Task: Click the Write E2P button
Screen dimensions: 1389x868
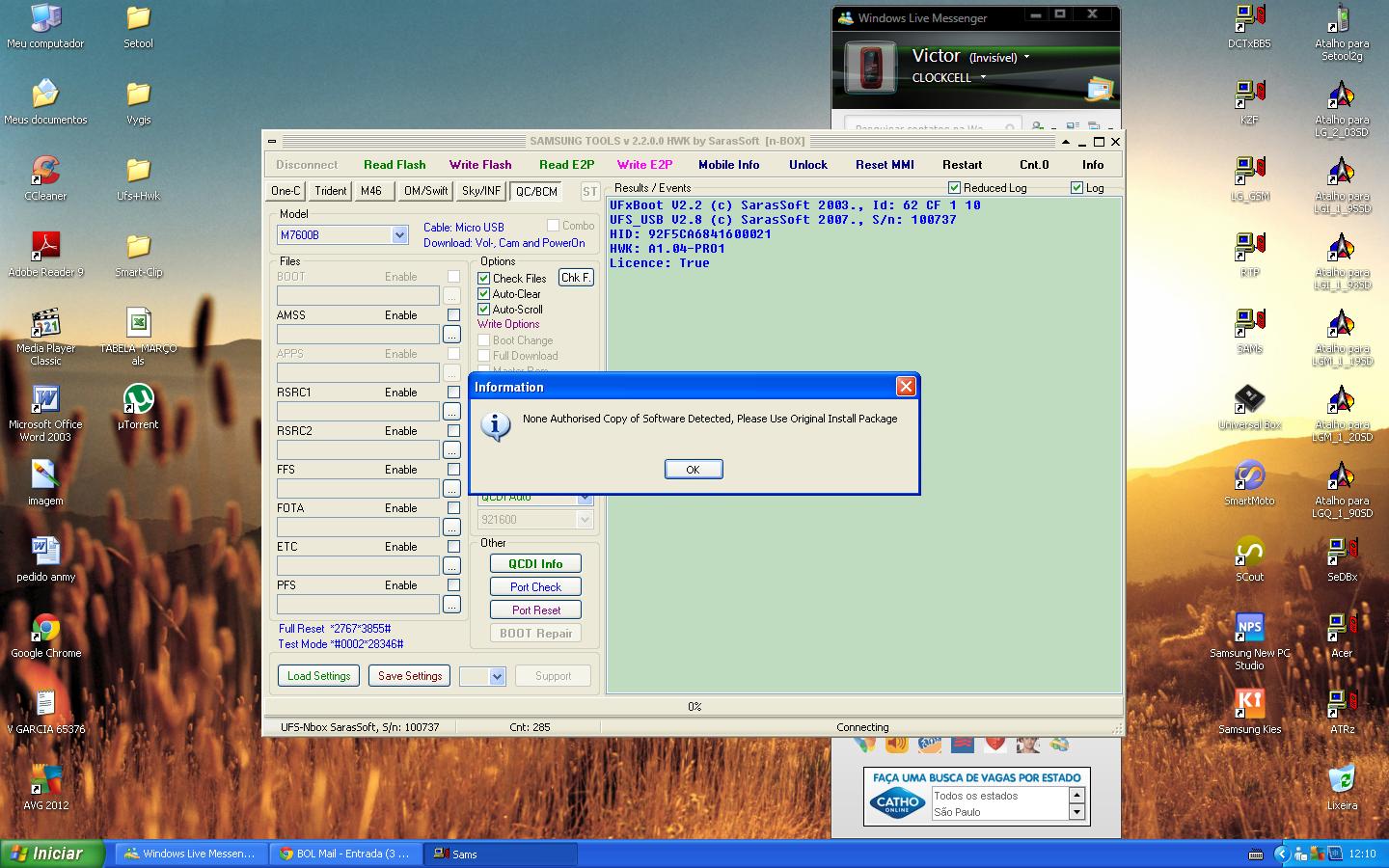Action: (x=644, y=165)
